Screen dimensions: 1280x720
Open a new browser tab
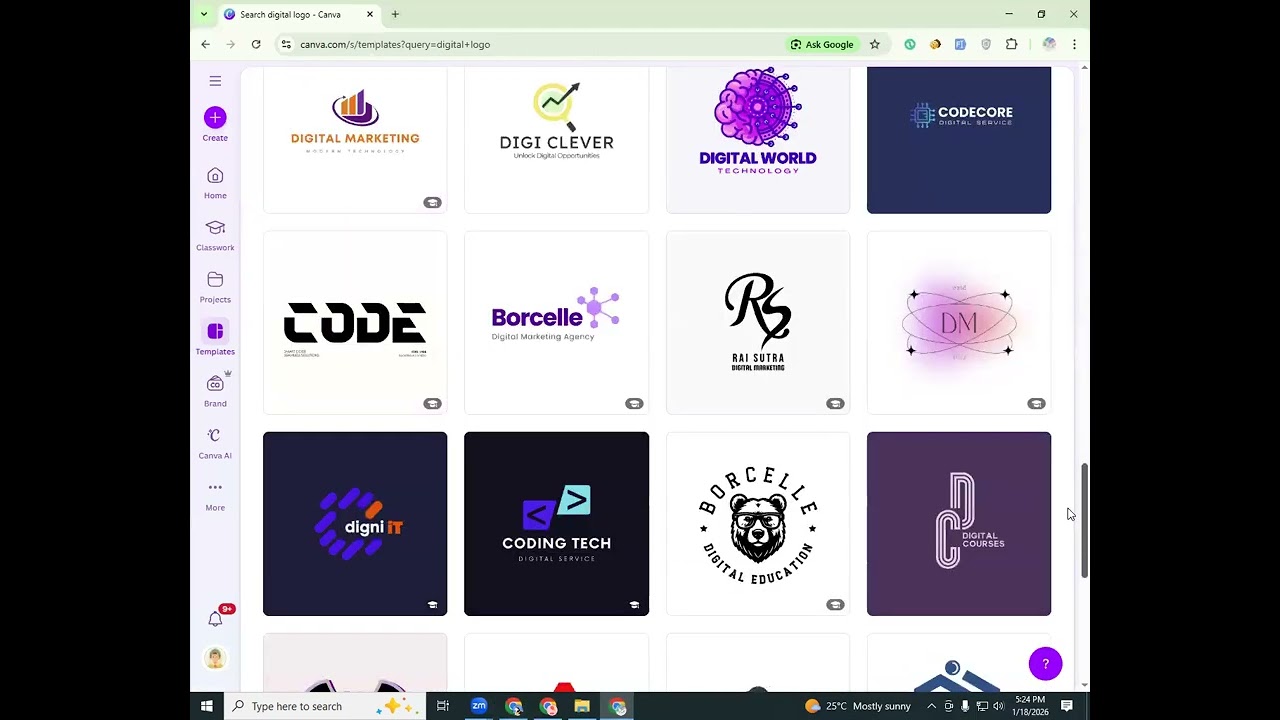(395, 14)
